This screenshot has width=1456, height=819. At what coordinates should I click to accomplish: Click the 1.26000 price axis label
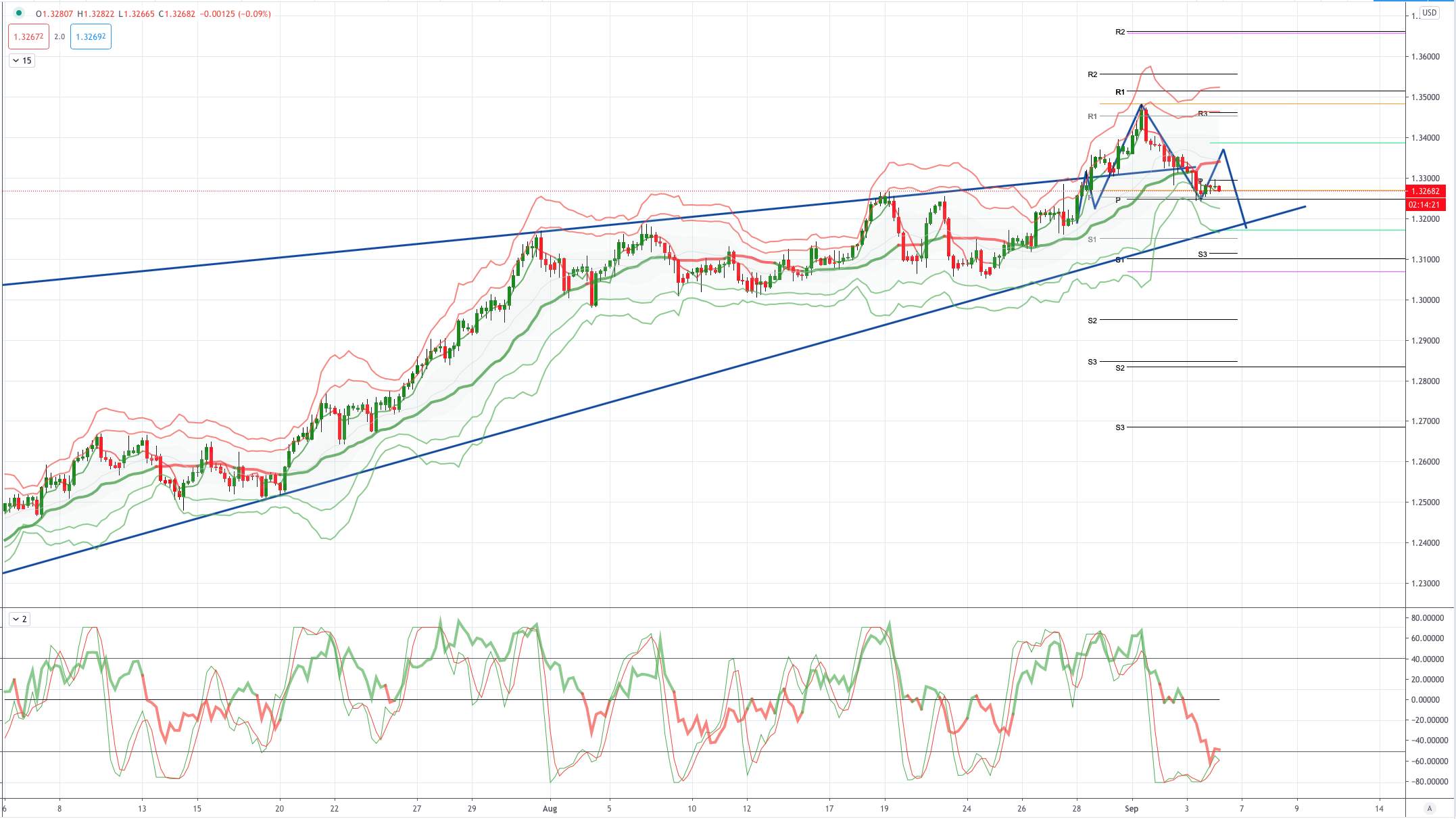coord(1425,462)
